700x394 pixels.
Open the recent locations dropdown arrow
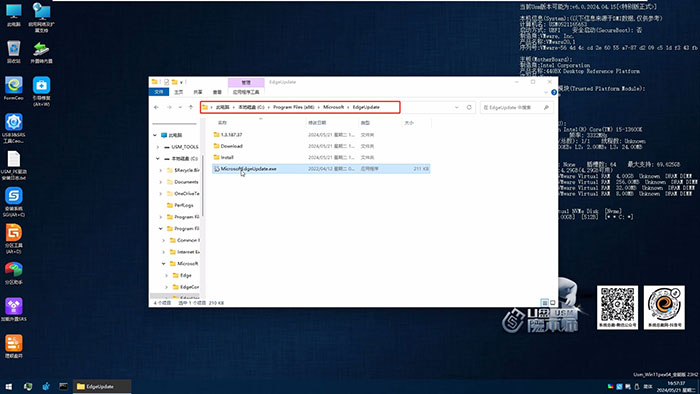(180, 107)
